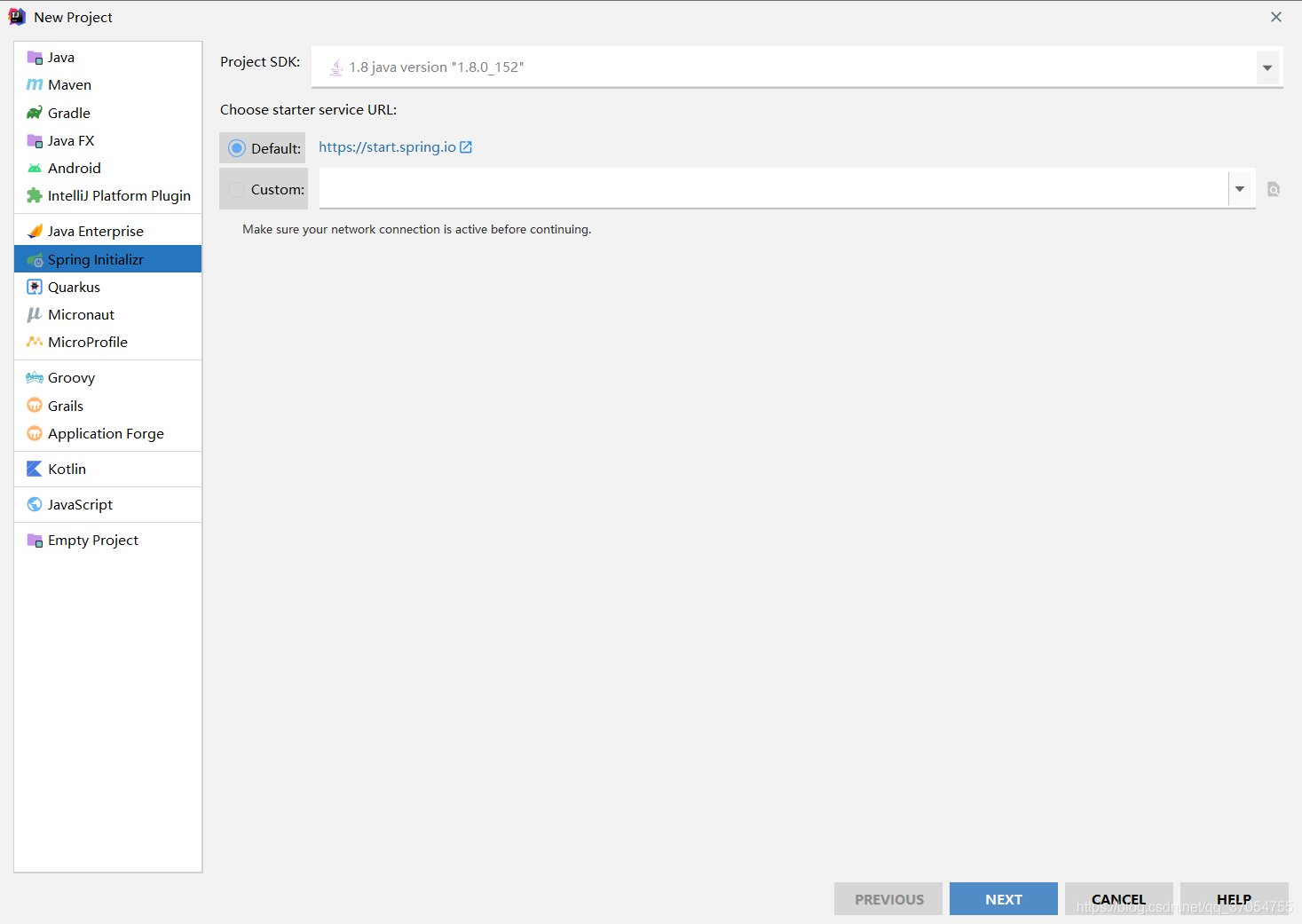Select Application Forge label in the list
Image resolution: width=1302 pixels, height=924 pixels.
pyautogui.click(x=106, y=433)
